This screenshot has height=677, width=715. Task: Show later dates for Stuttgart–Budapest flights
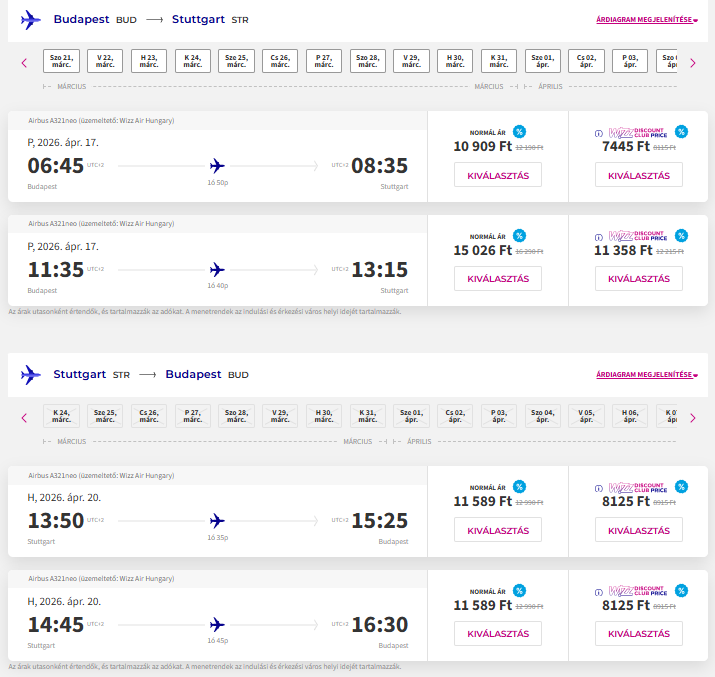pos(693,417)
